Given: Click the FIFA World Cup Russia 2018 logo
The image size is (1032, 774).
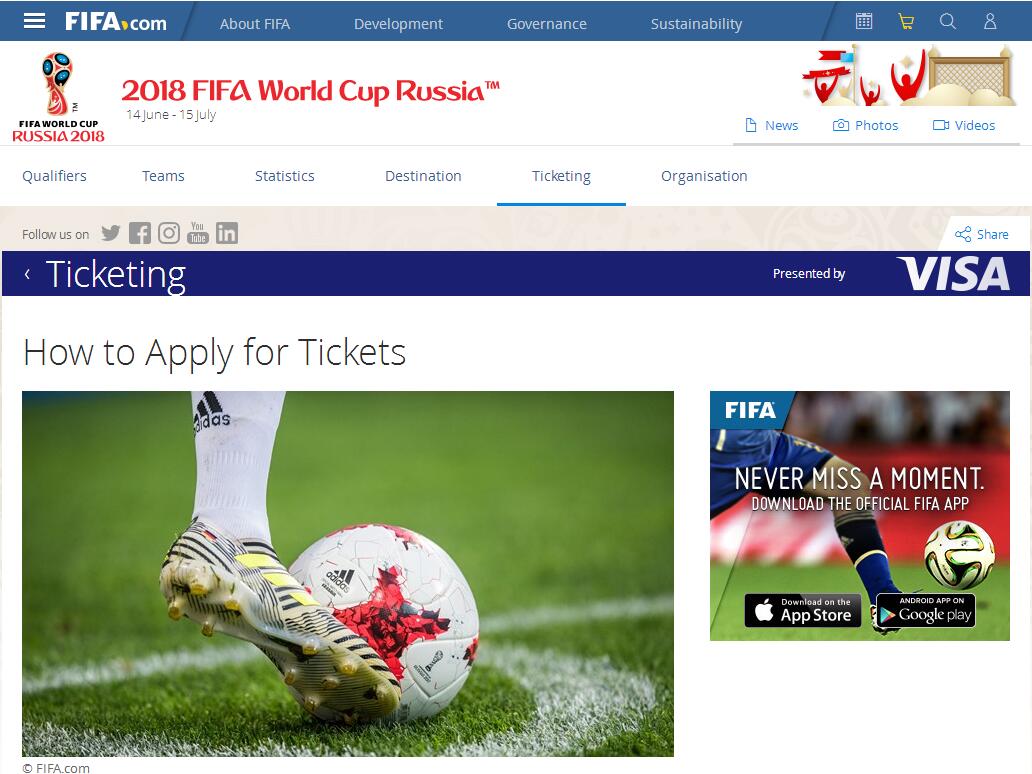Looking at the screenshot, I should 58,97.
